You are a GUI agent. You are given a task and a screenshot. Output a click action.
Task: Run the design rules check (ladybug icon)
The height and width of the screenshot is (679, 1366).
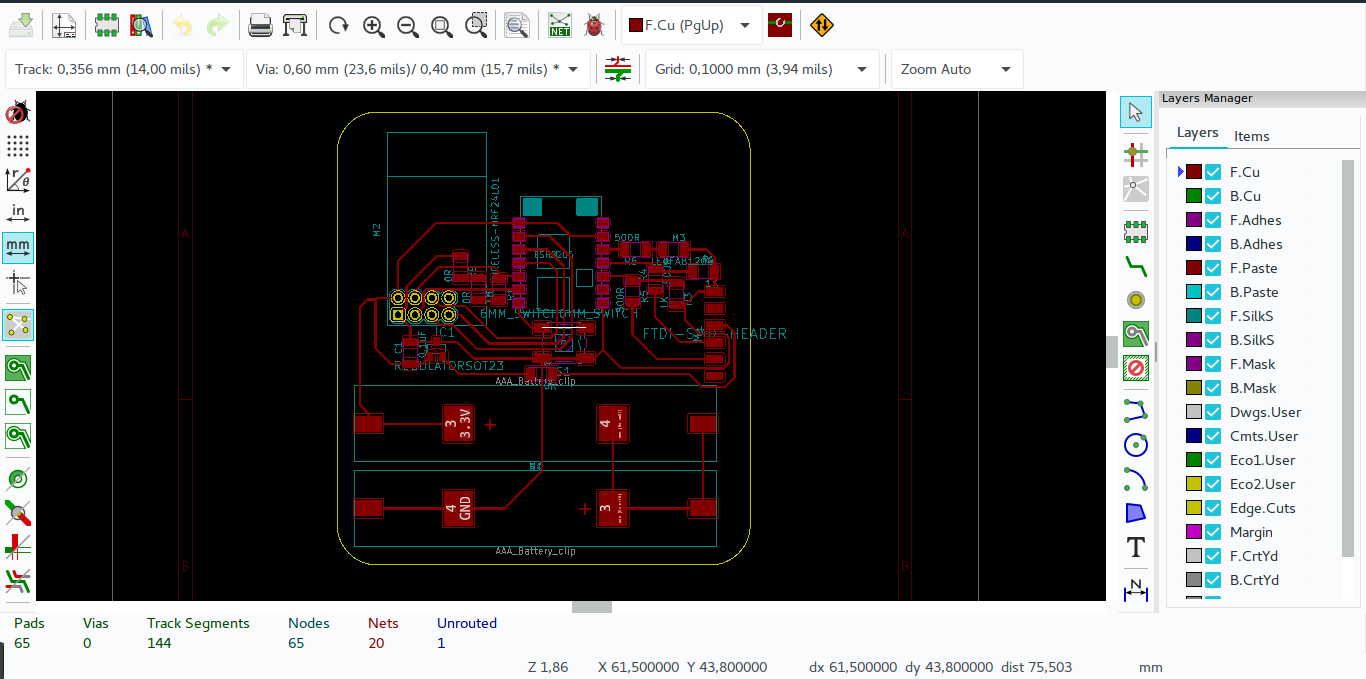coord(592,25)
